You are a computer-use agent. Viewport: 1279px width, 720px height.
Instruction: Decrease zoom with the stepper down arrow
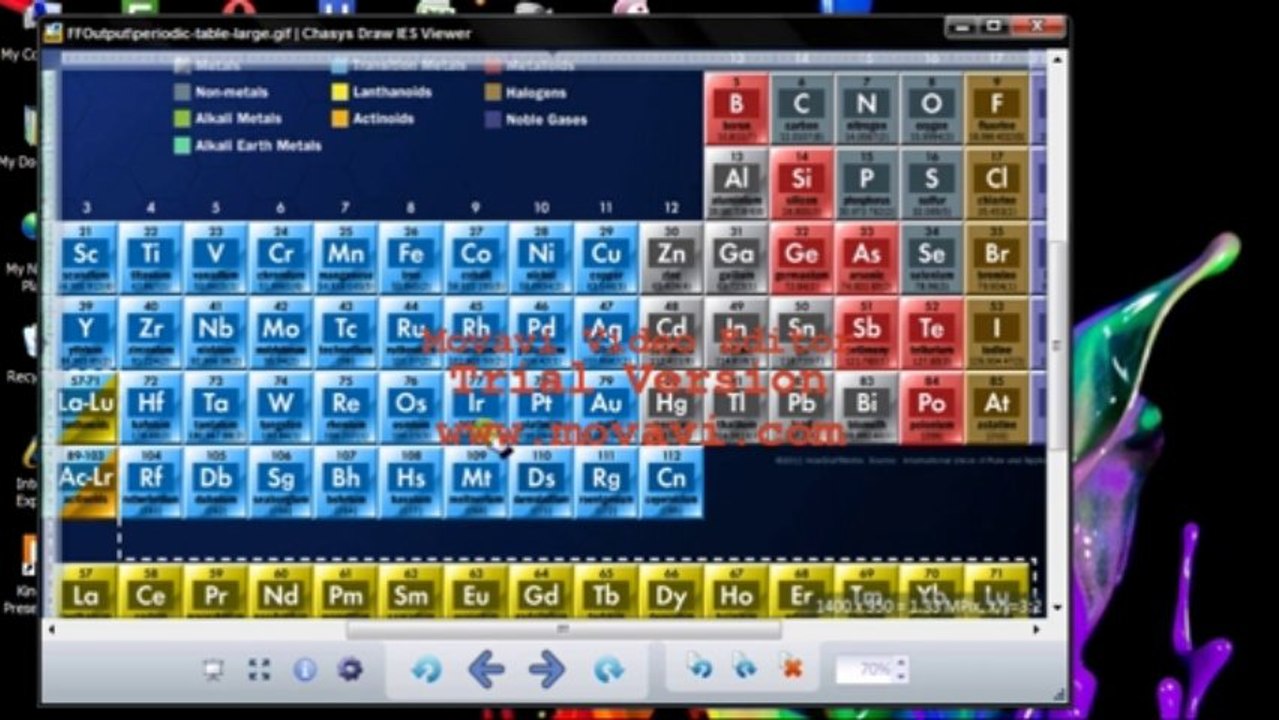coord(901,676)
